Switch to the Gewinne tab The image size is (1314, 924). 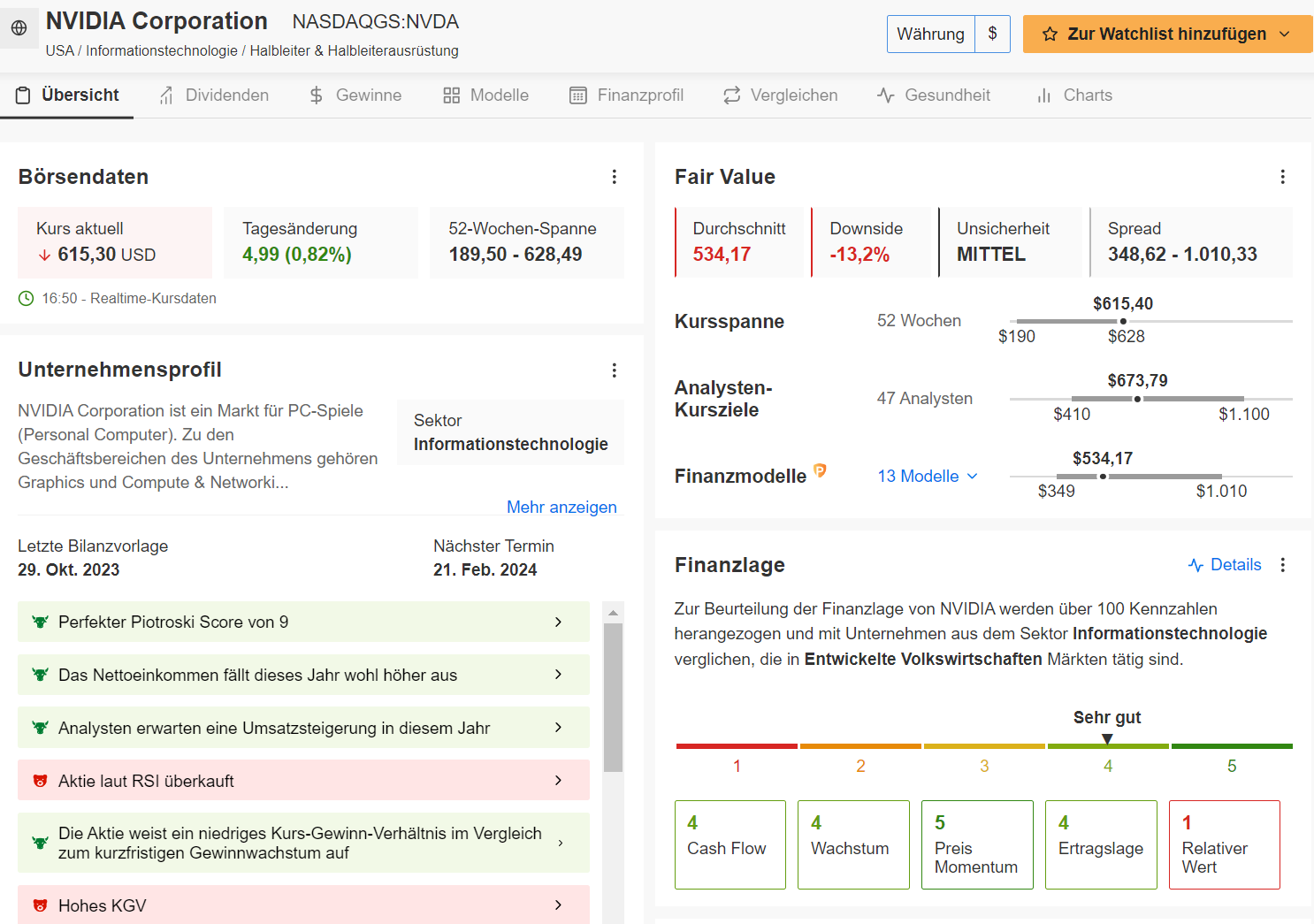coord(355,95)
